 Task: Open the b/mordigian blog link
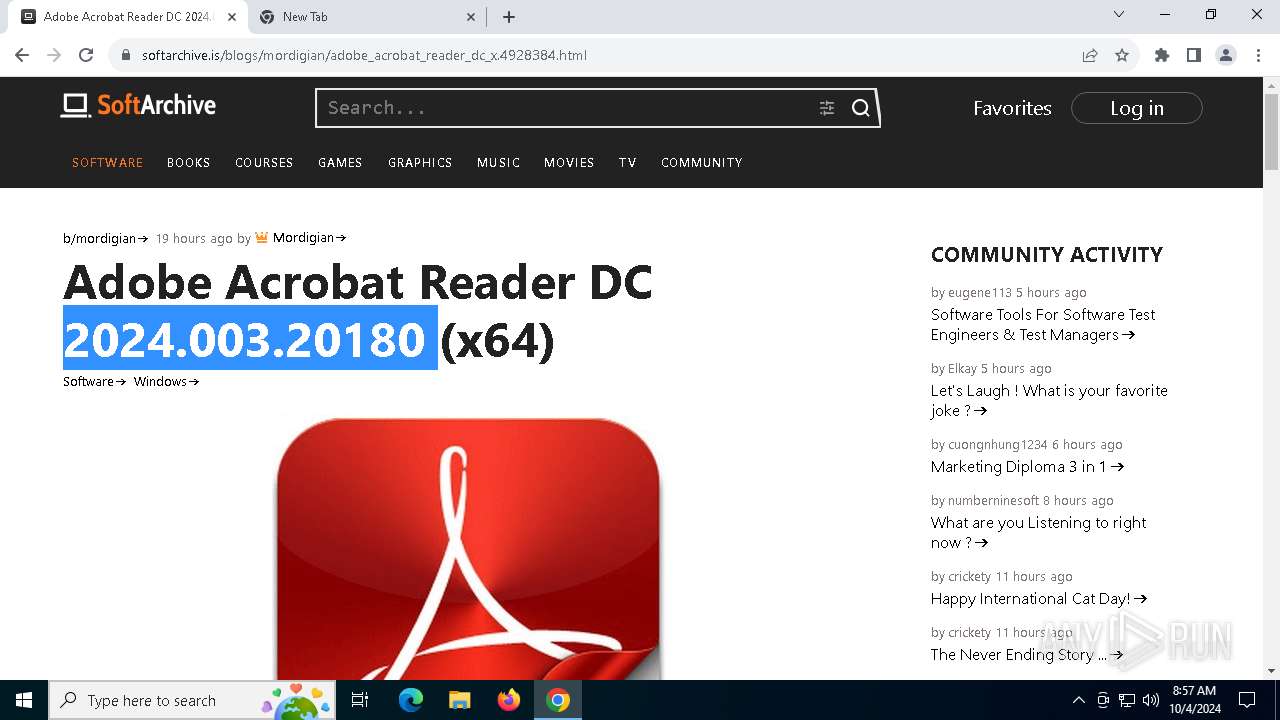106,238
